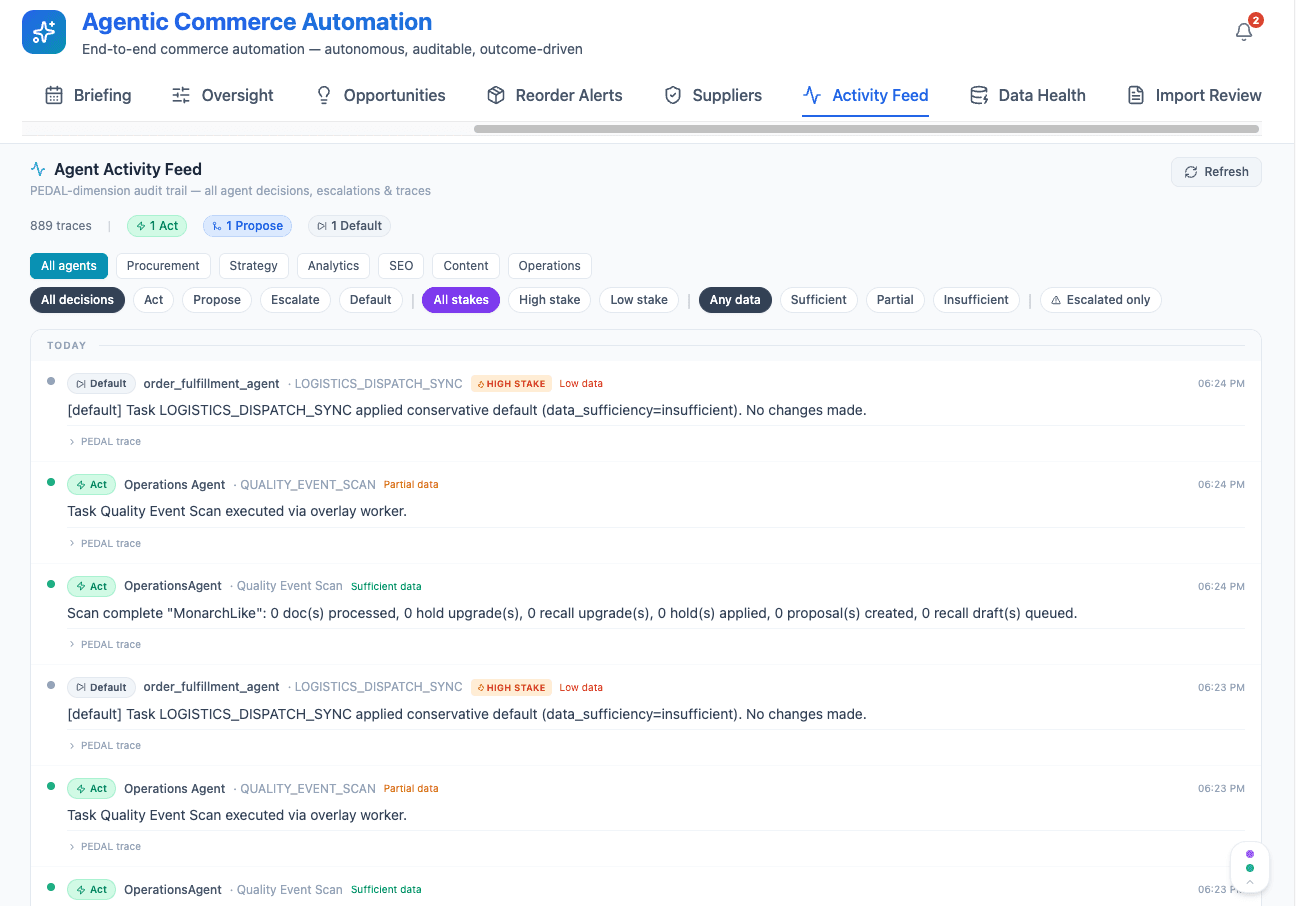
Task: Select the All decisions filter chip
Action: point(78,300)
